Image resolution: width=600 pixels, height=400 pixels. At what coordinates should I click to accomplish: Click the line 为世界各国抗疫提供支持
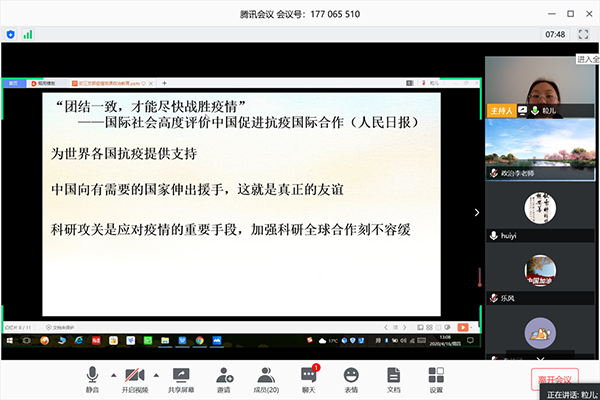click(x=124, y=153)
